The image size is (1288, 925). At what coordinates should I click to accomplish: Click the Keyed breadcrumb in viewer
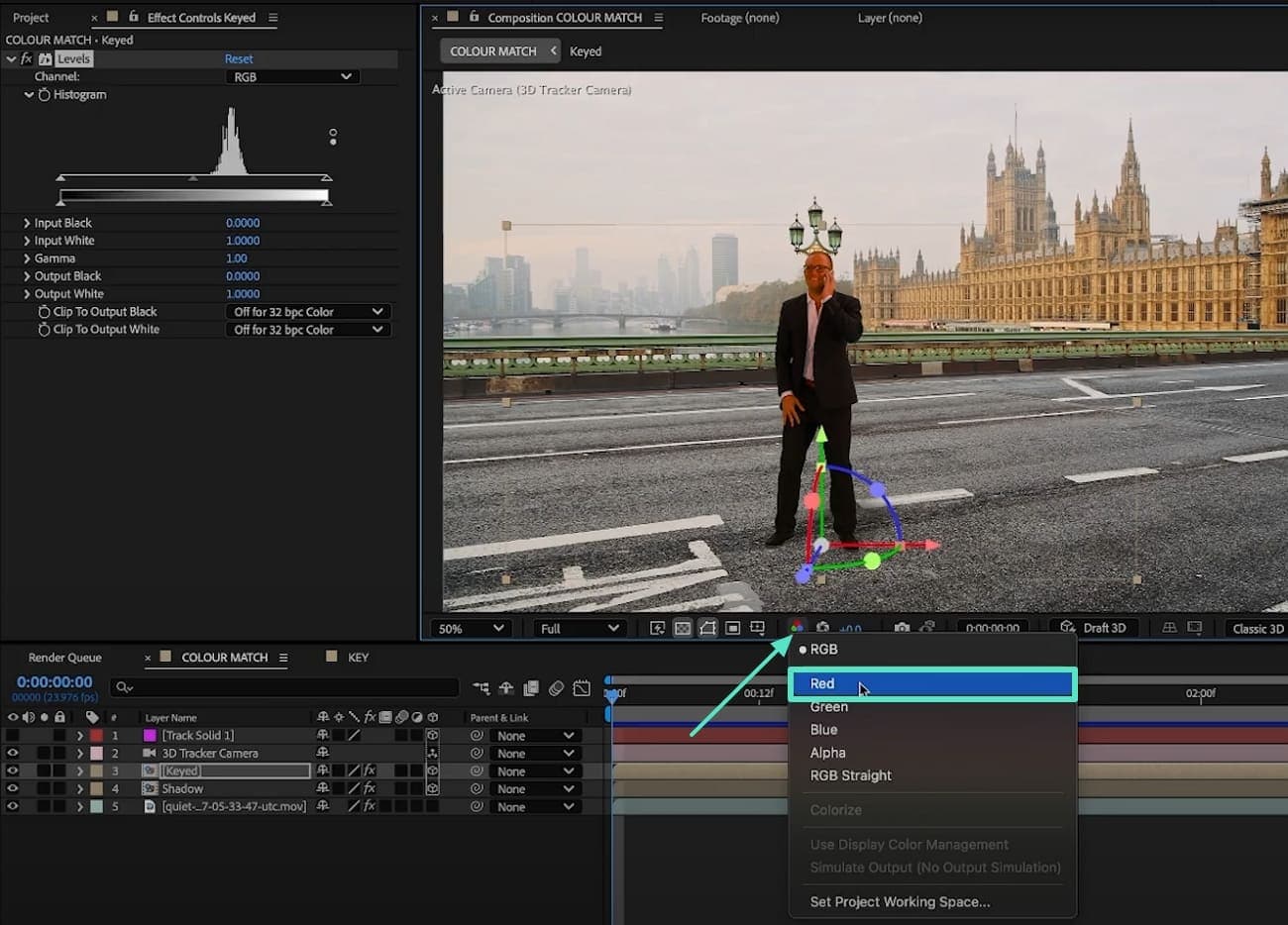[x=586, y=51]
